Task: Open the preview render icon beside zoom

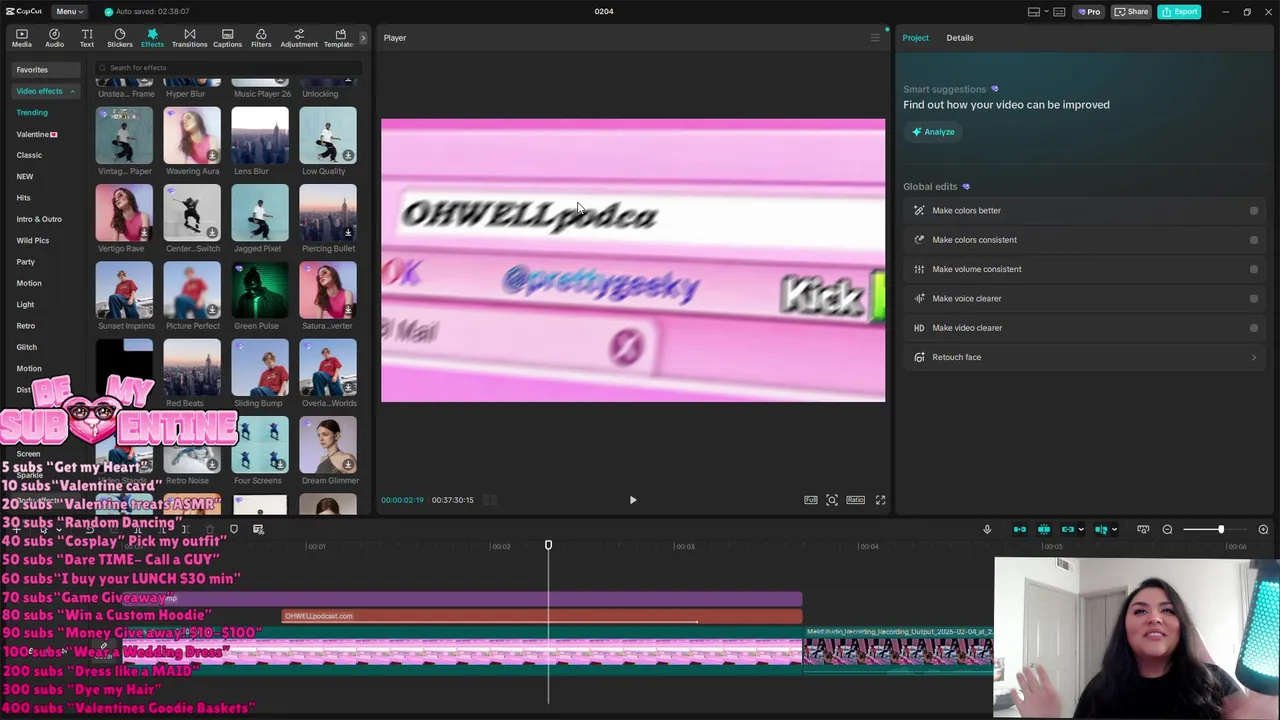Action: click(1143, 530)
